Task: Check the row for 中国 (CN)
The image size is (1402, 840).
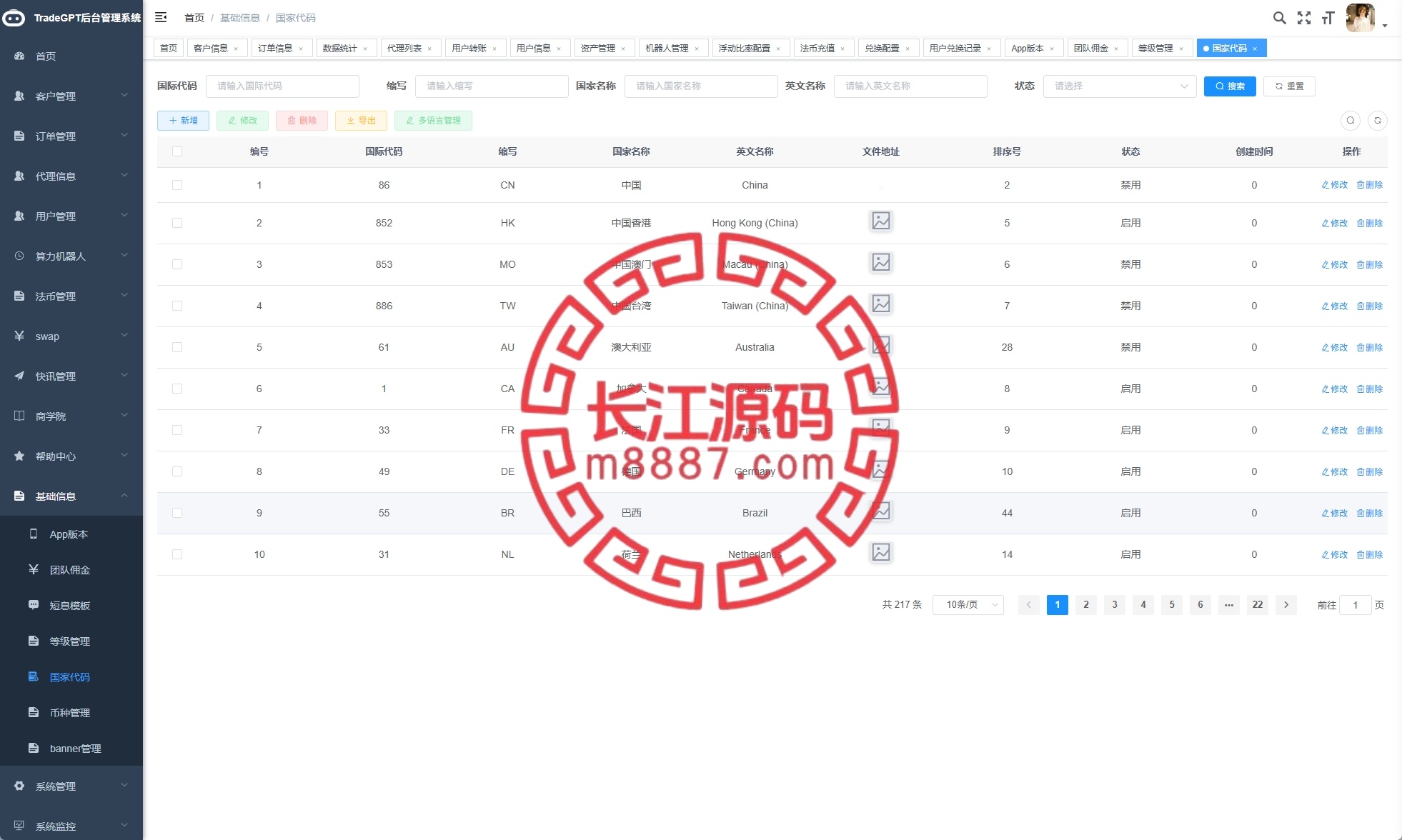Action: coord(177,185)
